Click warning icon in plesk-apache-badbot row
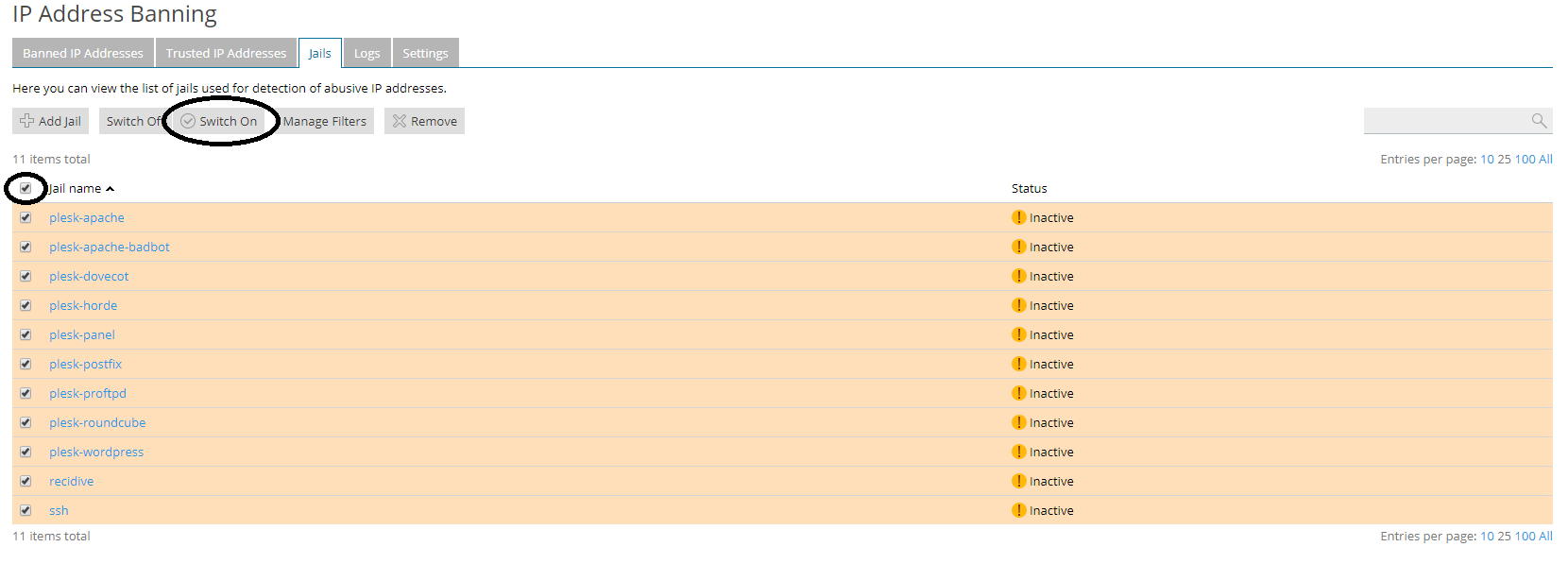The height and width of the screenshot is (581, 1568). pyautogui.click(x=1018, y=247)
